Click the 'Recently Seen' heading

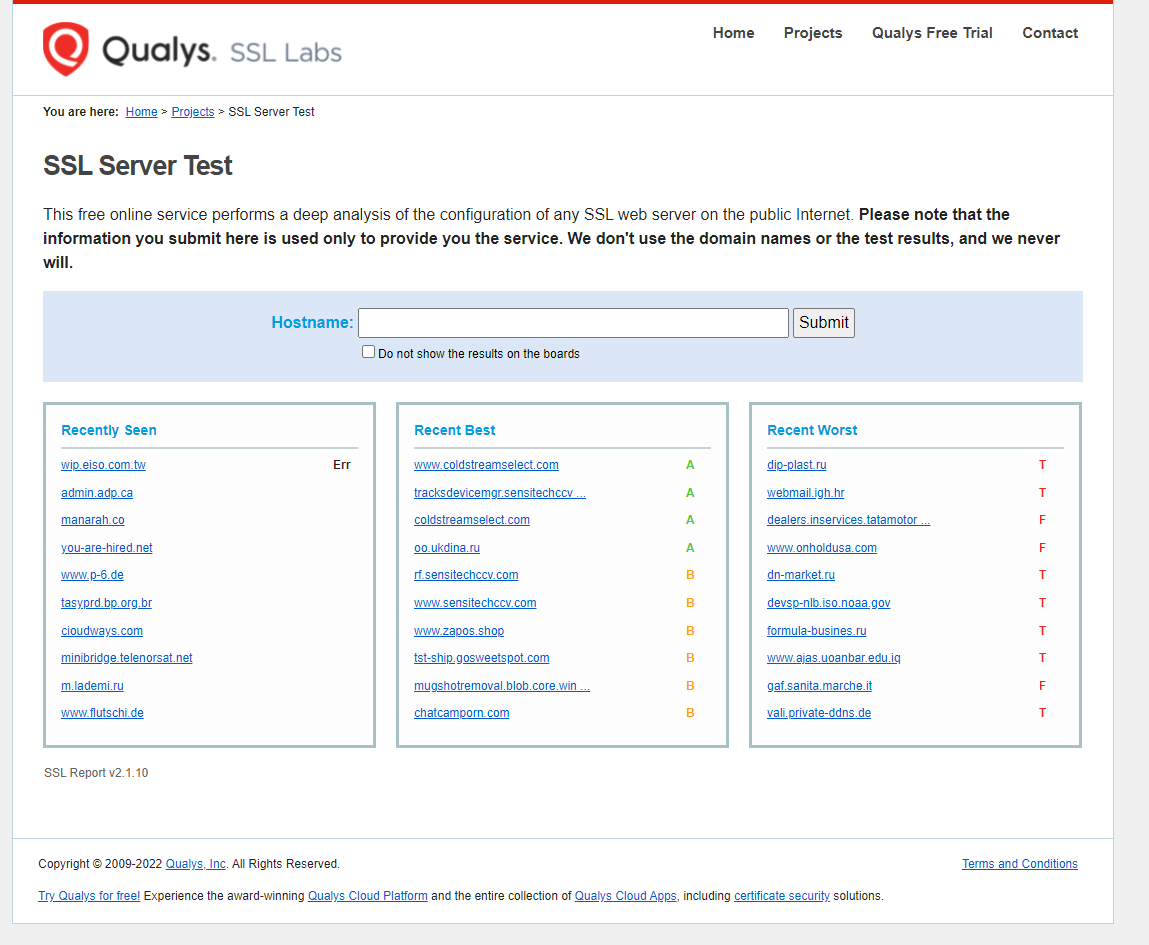109,430
